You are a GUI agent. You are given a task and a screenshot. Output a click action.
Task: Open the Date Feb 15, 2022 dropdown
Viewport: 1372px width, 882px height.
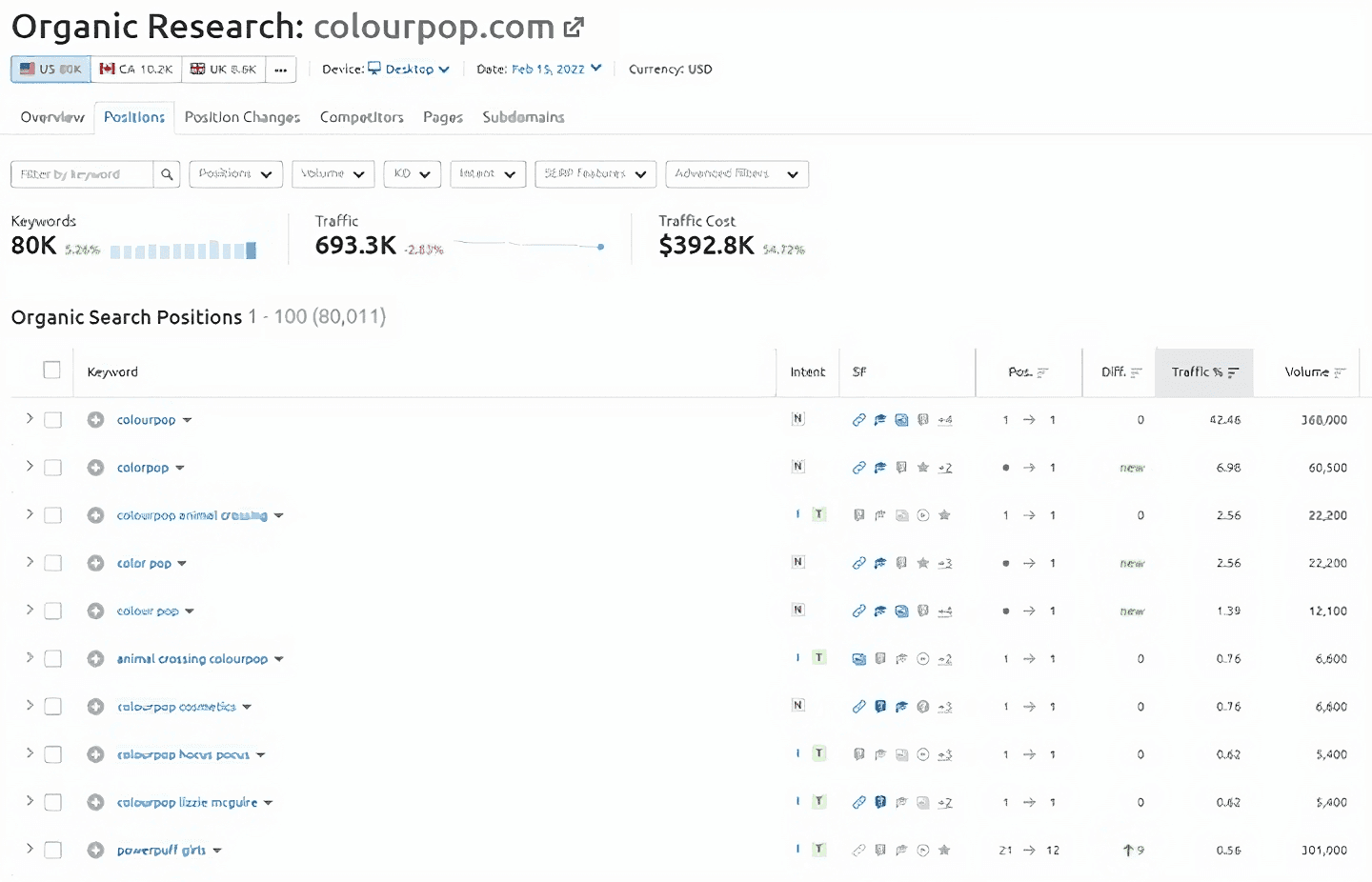pos(556,69)
